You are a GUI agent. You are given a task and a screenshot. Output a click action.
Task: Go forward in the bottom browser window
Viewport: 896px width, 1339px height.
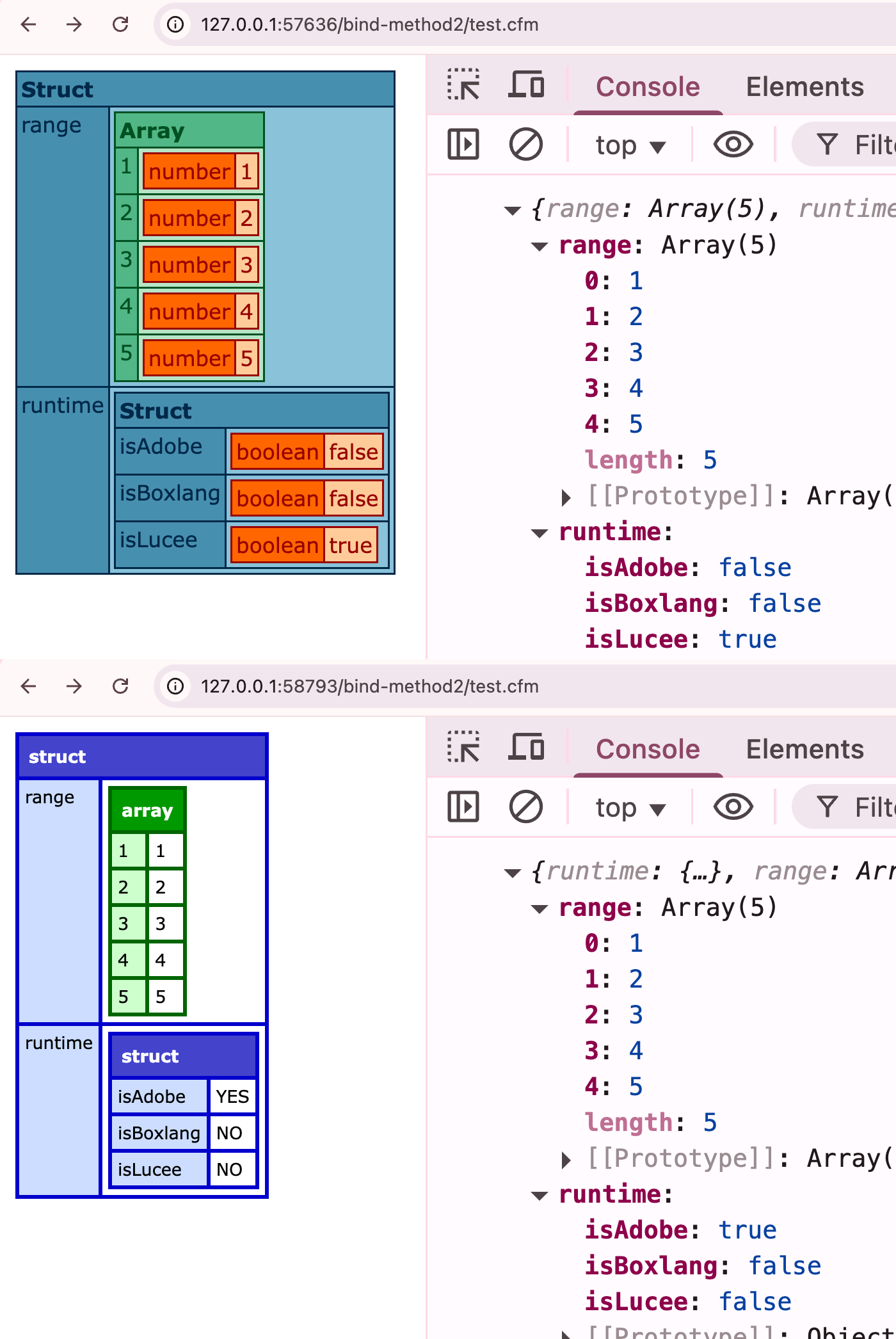[74, 686]
